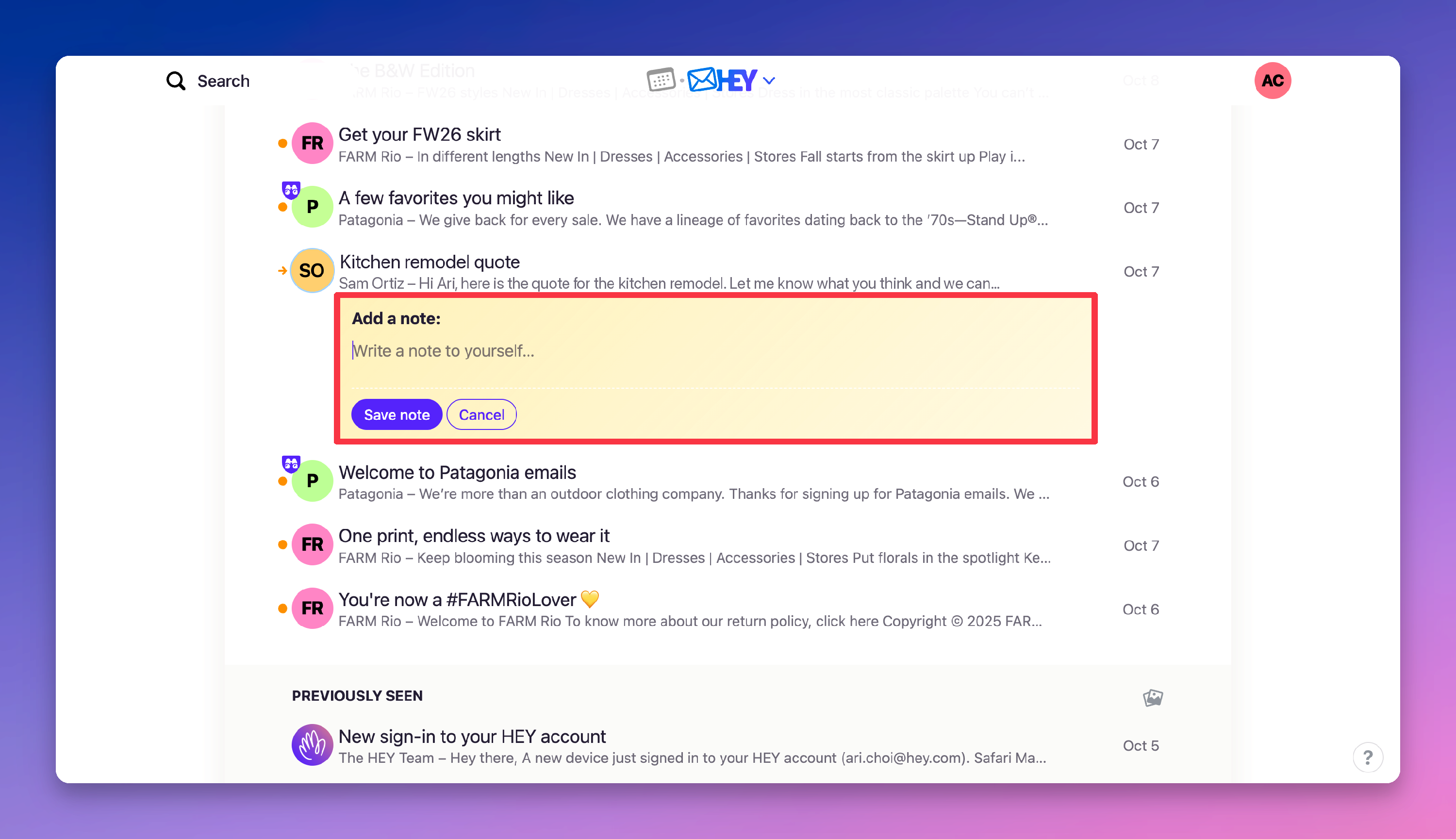Click the P avatar for Welcome to Patagonia
1456x839 pixels.
(x=312, y=480)
